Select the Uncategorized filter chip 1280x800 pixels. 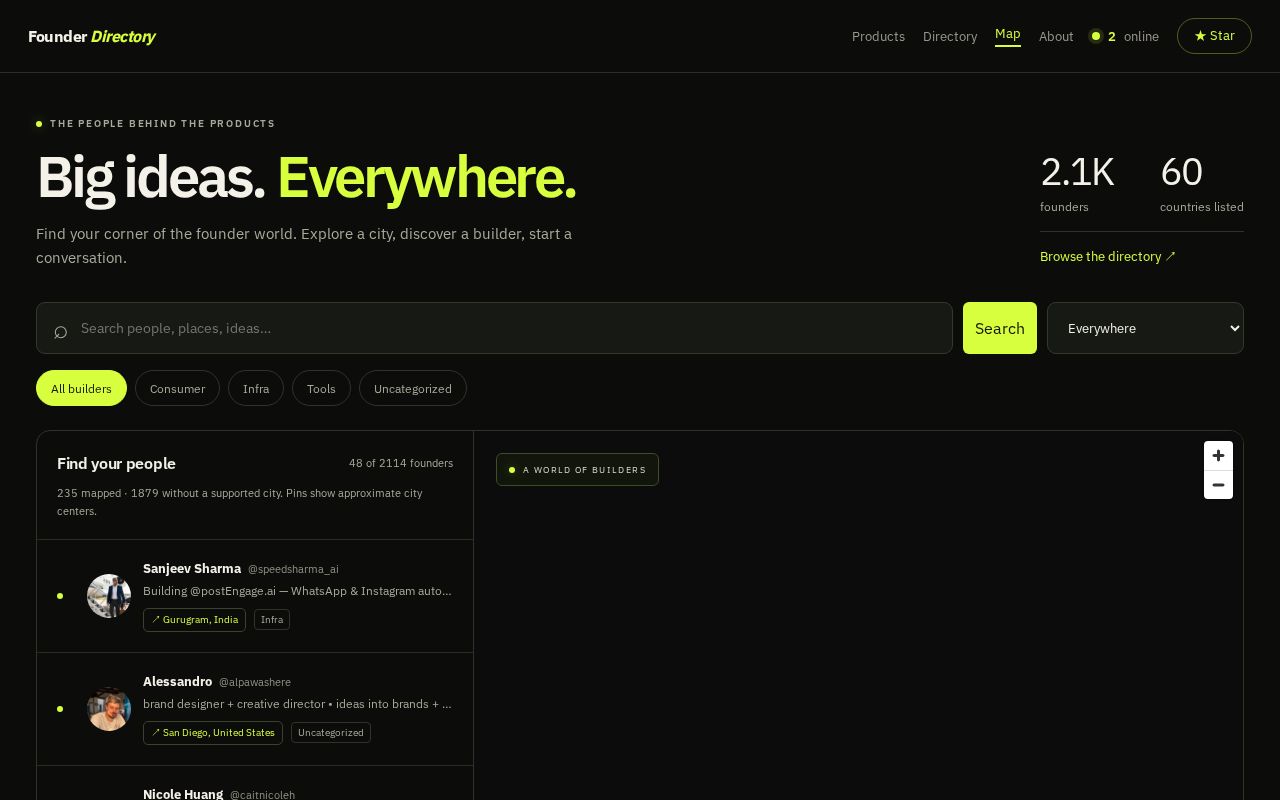(412, 388)
